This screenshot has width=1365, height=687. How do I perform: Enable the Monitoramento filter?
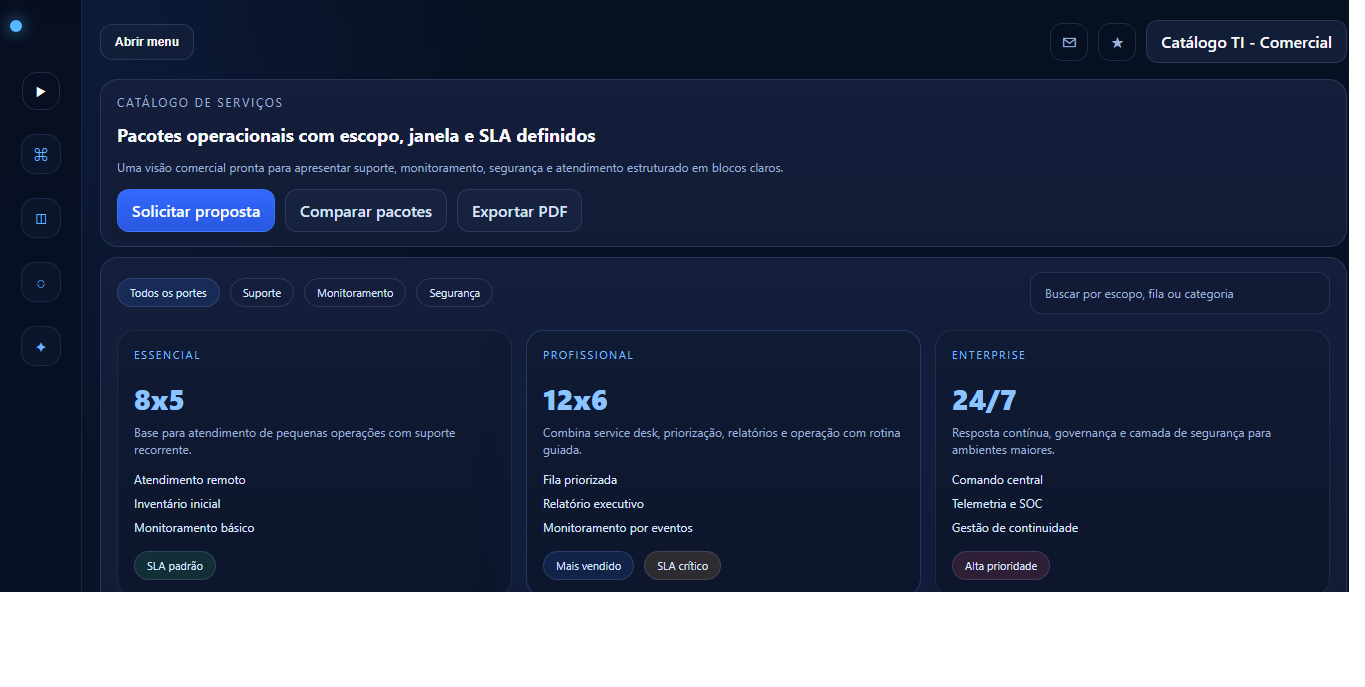tap(354, 292)
